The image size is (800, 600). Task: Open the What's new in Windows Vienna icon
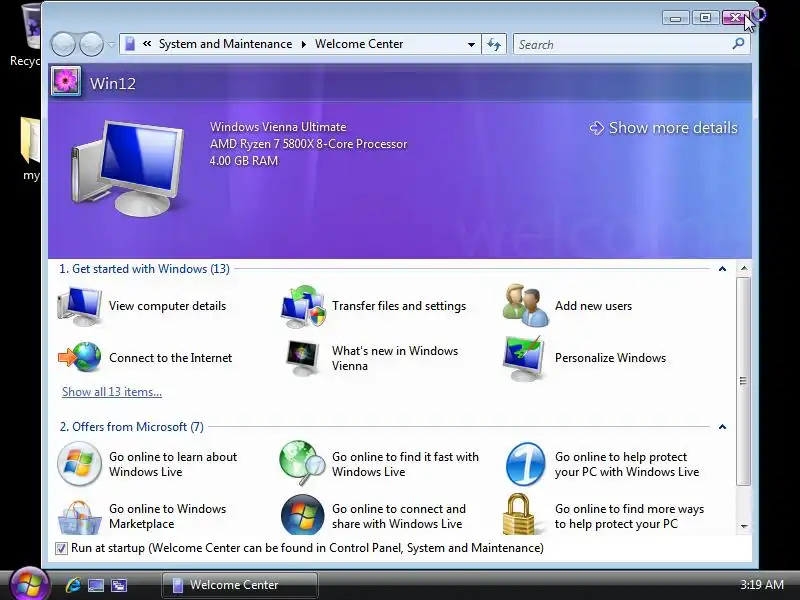[302, 358]
